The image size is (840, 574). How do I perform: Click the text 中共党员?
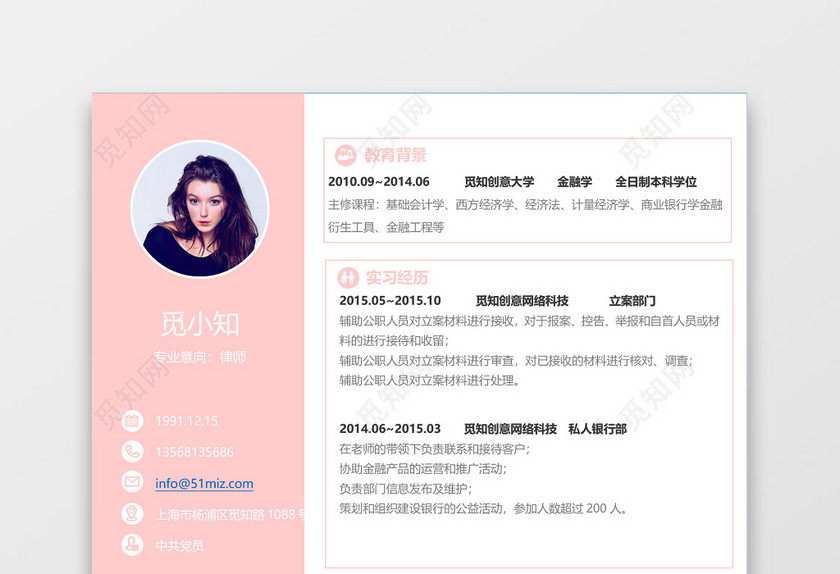point(179,546)
